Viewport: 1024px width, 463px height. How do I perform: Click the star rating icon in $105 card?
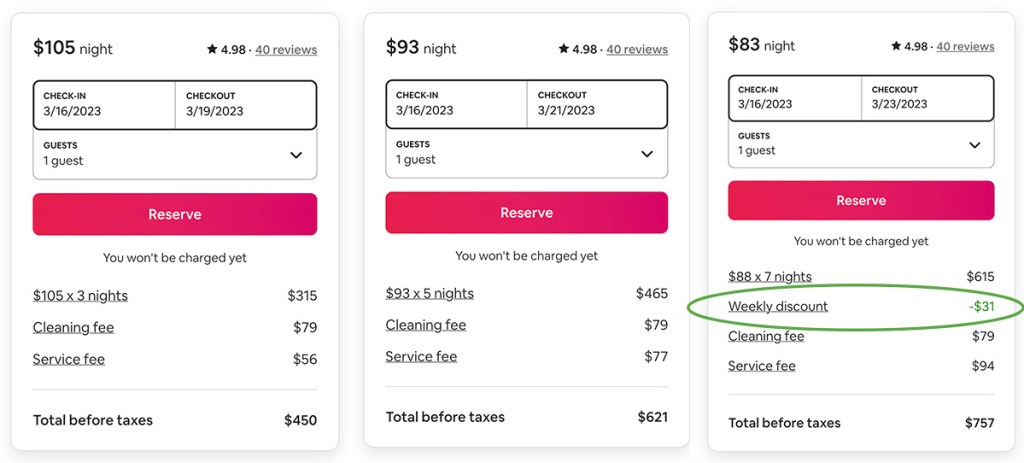[x=212, y=49]
